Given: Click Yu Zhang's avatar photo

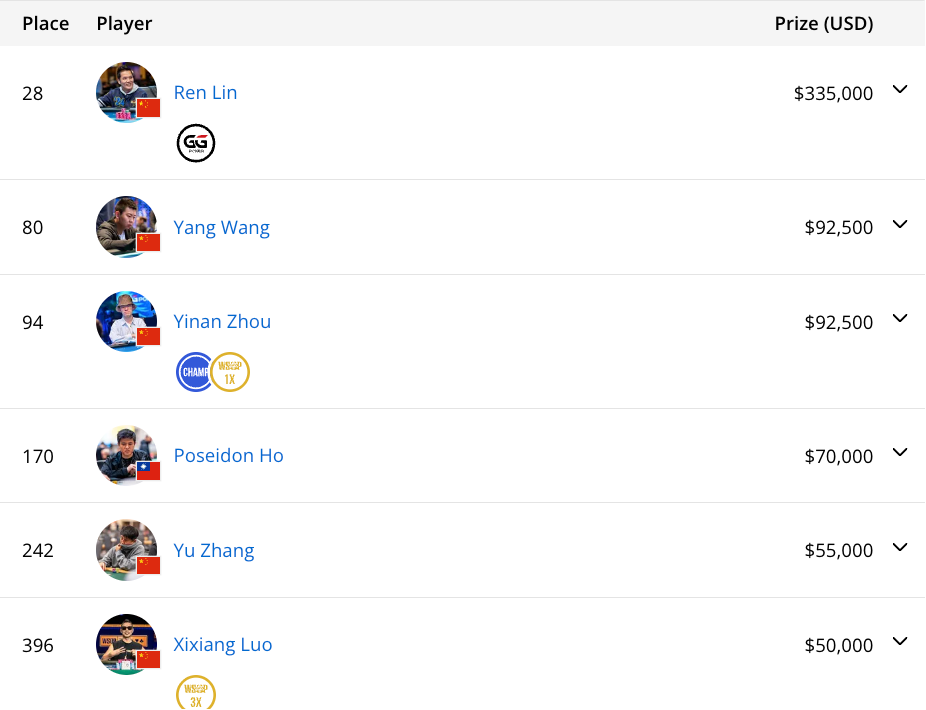Looking at the screenshot, I should click(123, 547).
